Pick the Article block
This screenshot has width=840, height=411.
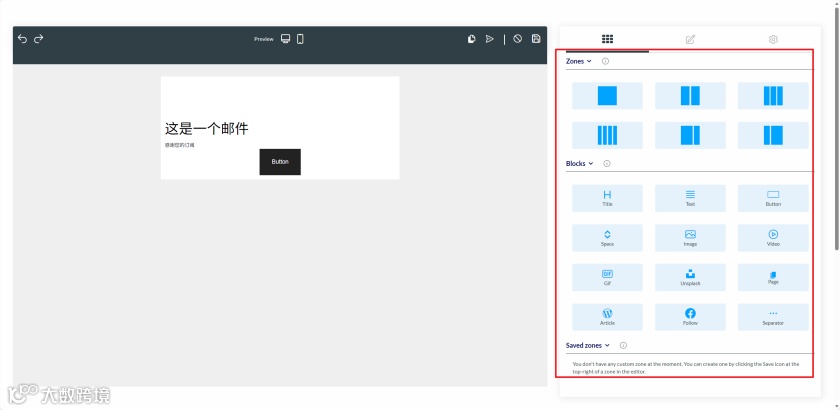607,317
